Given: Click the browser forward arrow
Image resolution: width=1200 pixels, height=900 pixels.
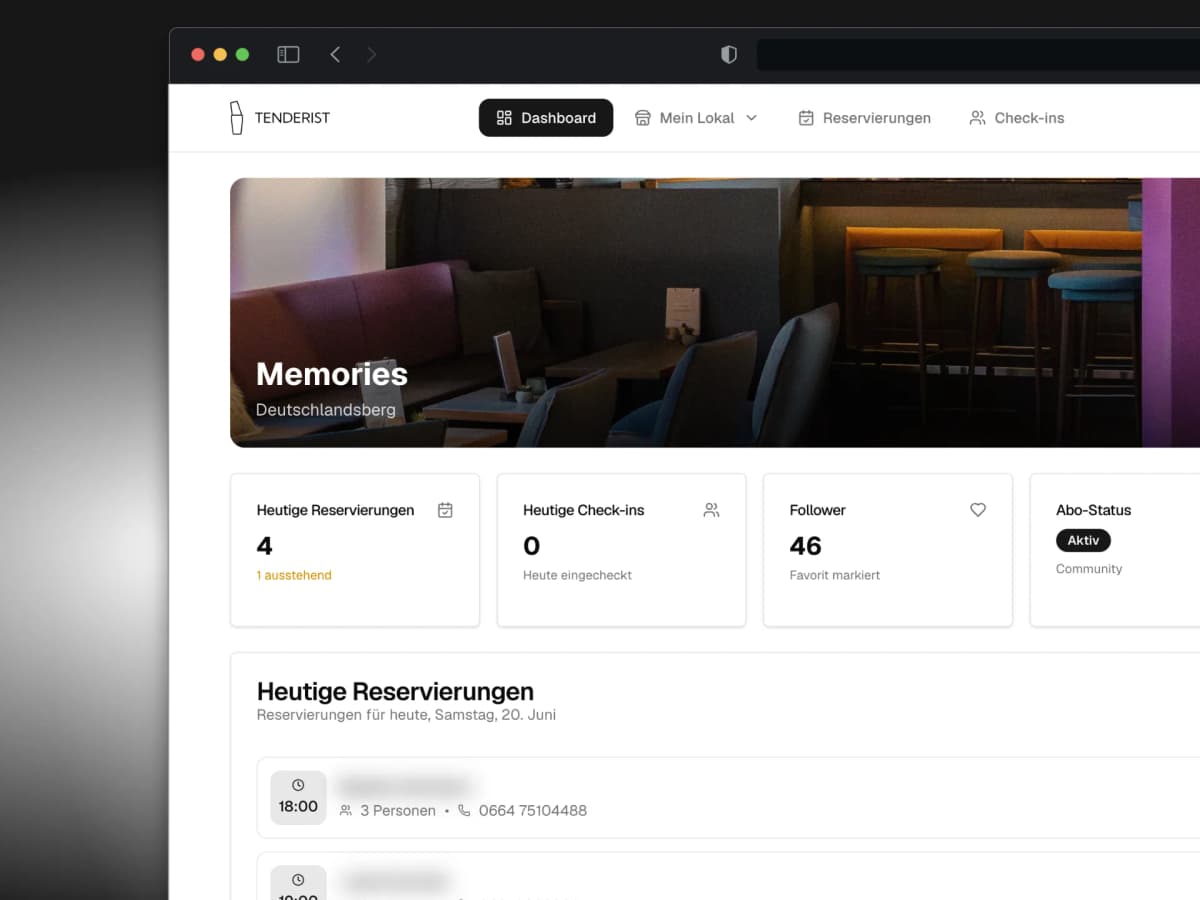Looking at the screenshot, I should click(x=372, y=55).
